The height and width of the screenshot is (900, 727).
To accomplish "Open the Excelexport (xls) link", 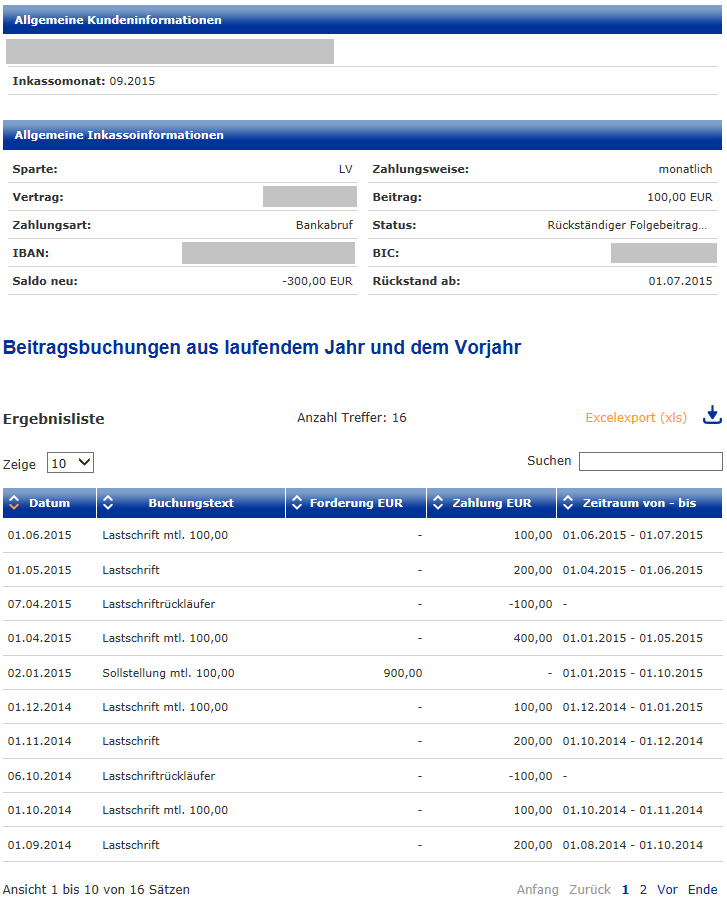I will pyautogui.click(x=636, y=417).
